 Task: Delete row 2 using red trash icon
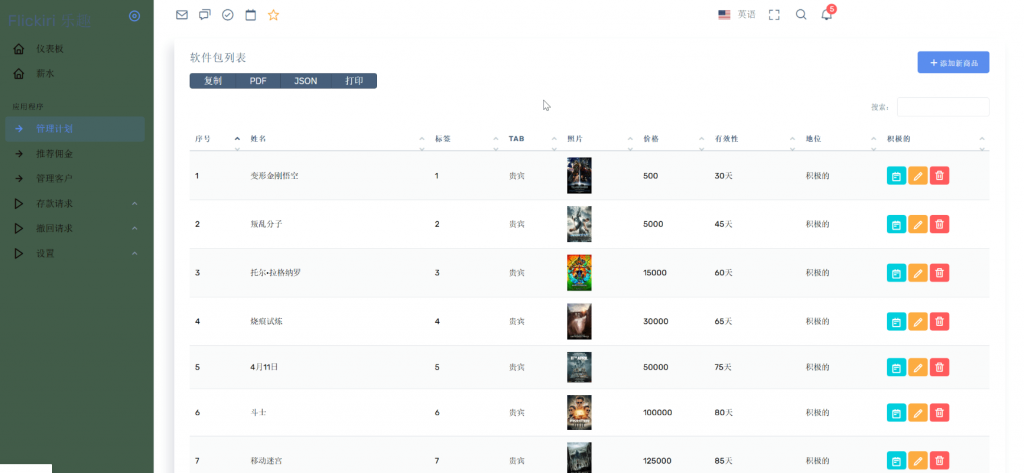click(x=940, y=224)
